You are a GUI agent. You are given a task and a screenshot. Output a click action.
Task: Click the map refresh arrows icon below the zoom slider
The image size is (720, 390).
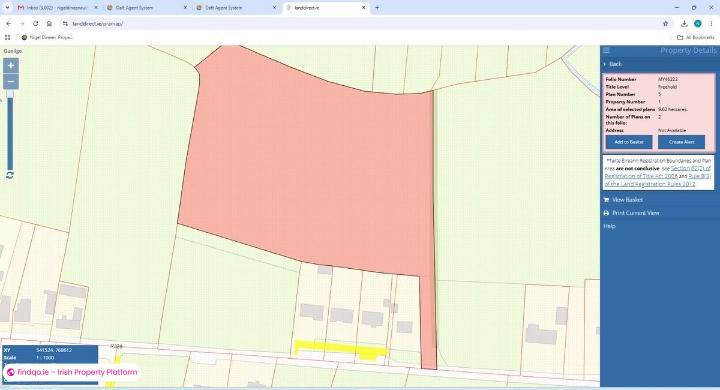tap(10, 175)
